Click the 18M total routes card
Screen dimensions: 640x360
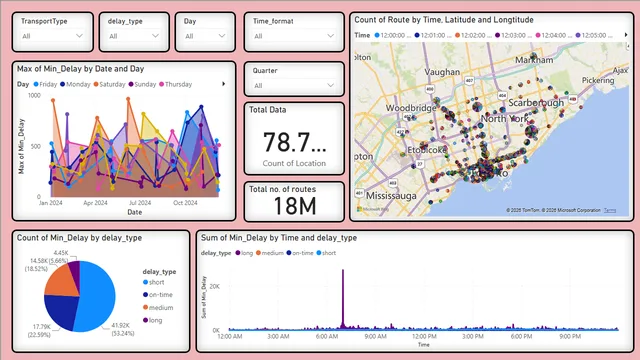(294, 202)
